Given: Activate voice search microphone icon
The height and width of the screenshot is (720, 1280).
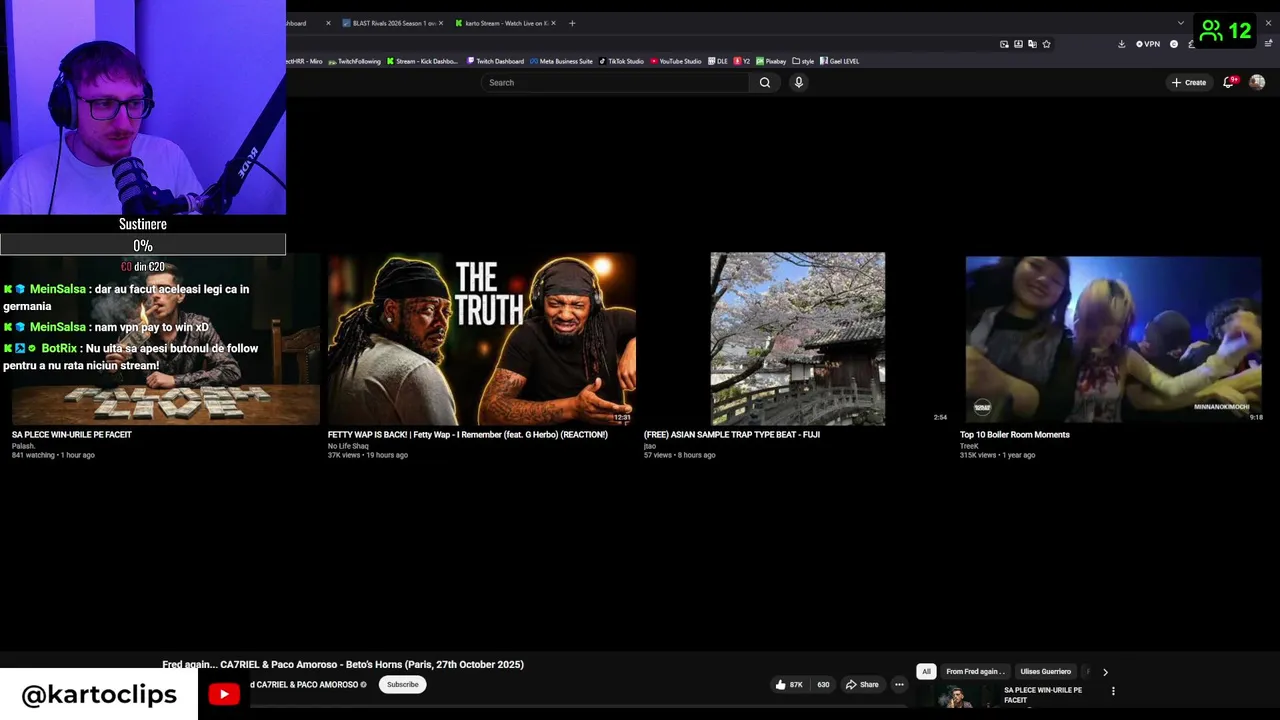Looking at the screenshot, I should (x=798, y=82).
